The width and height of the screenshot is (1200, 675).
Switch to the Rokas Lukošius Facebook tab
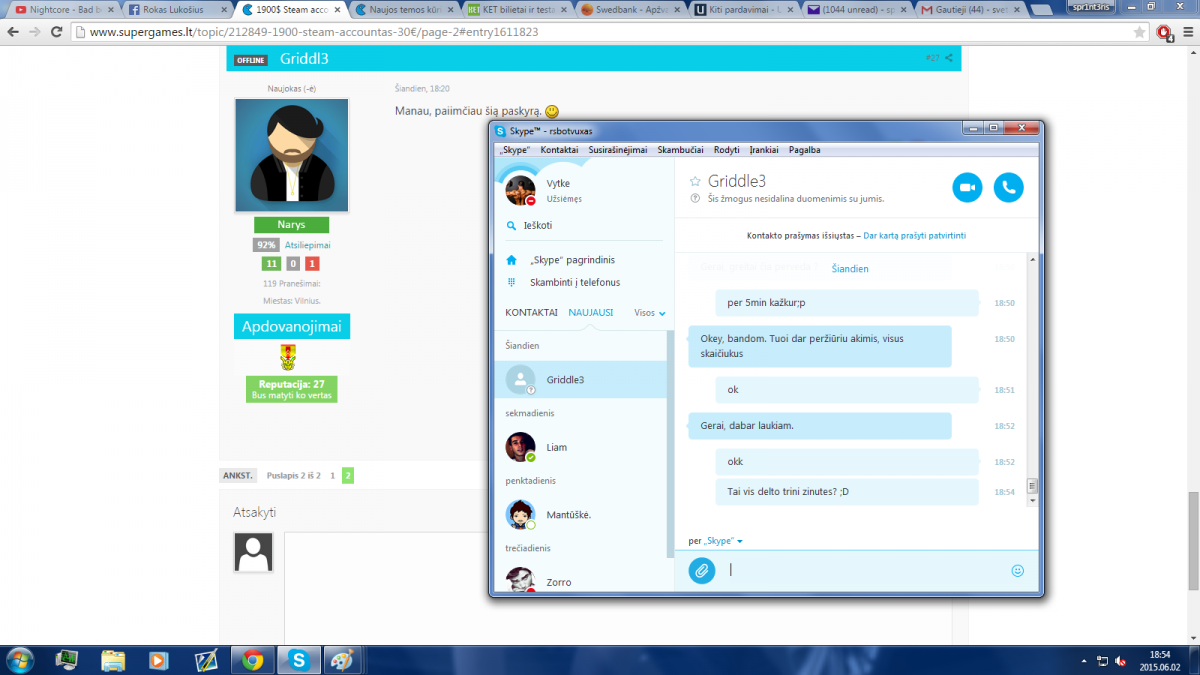click(175, 10)
